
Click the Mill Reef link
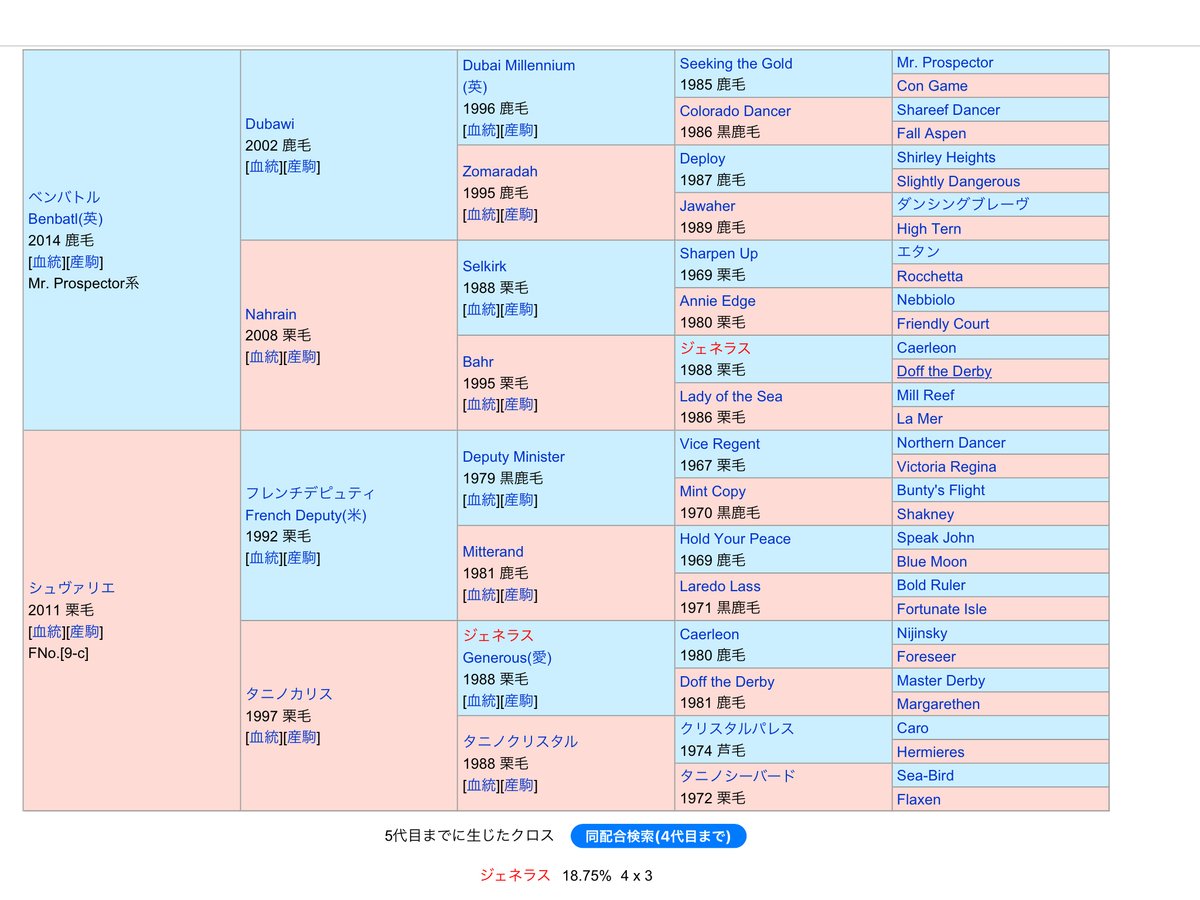[x=926, y=395]
